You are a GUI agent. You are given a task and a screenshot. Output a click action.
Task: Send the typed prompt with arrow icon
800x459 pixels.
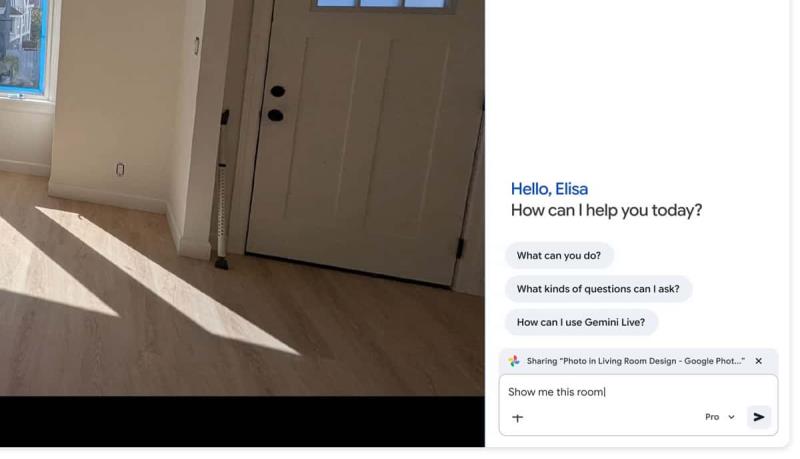click(x=759, y=417)
